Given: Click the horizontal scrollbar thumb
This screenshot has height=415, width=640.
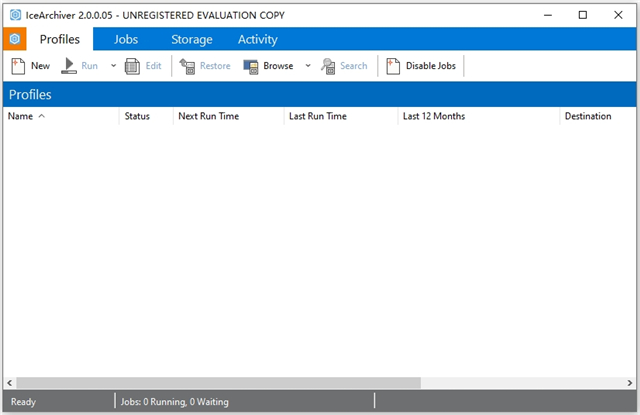Looking at the screenshot, I should 210,383.
